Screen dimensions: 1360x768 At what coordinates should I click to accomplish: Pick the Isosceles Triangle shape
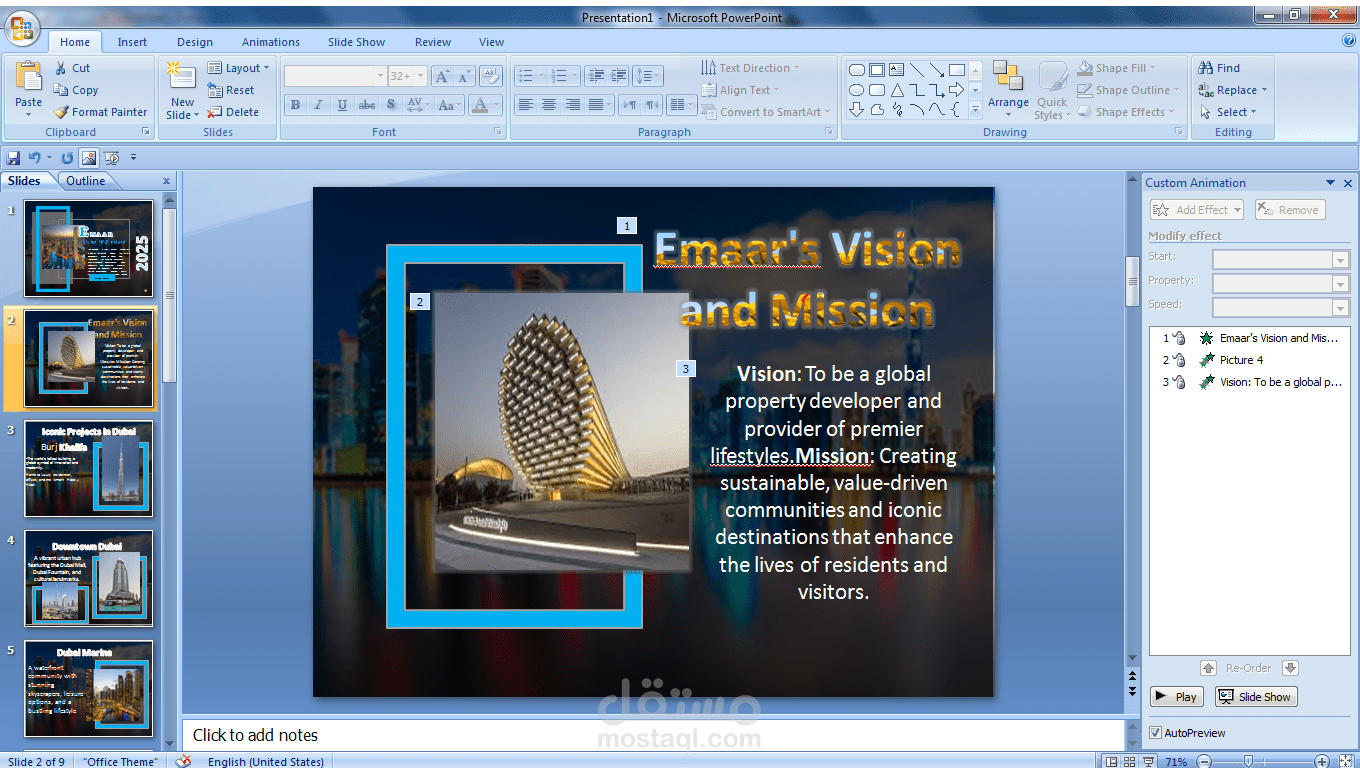(x=897, y=90)
